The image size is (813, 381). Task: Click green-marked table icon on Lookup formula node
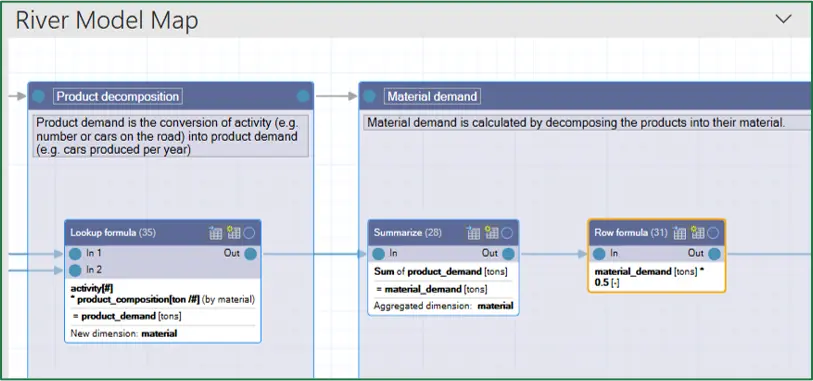point(233,233)
